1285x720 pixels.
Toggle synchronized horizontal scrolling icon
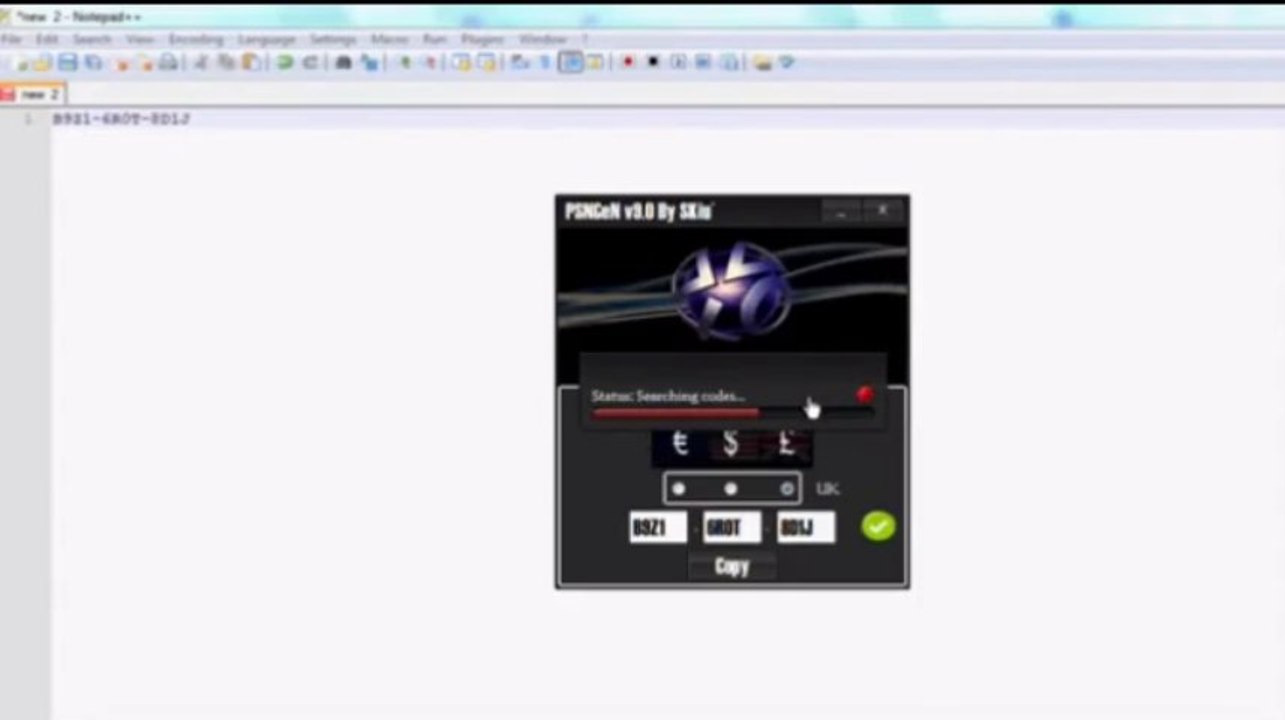[x=486, y=62]
